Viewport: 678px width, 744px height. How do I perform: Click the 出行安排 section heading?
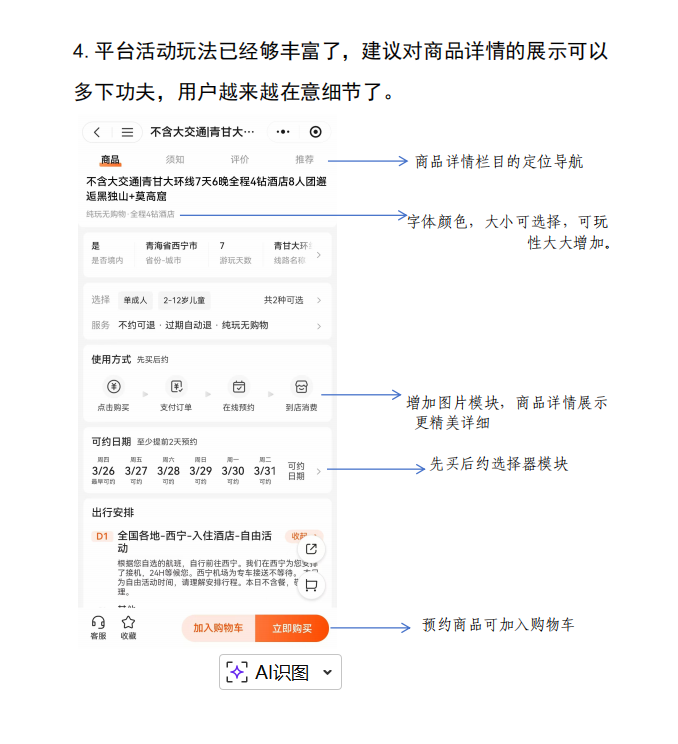tap(113, 512)
